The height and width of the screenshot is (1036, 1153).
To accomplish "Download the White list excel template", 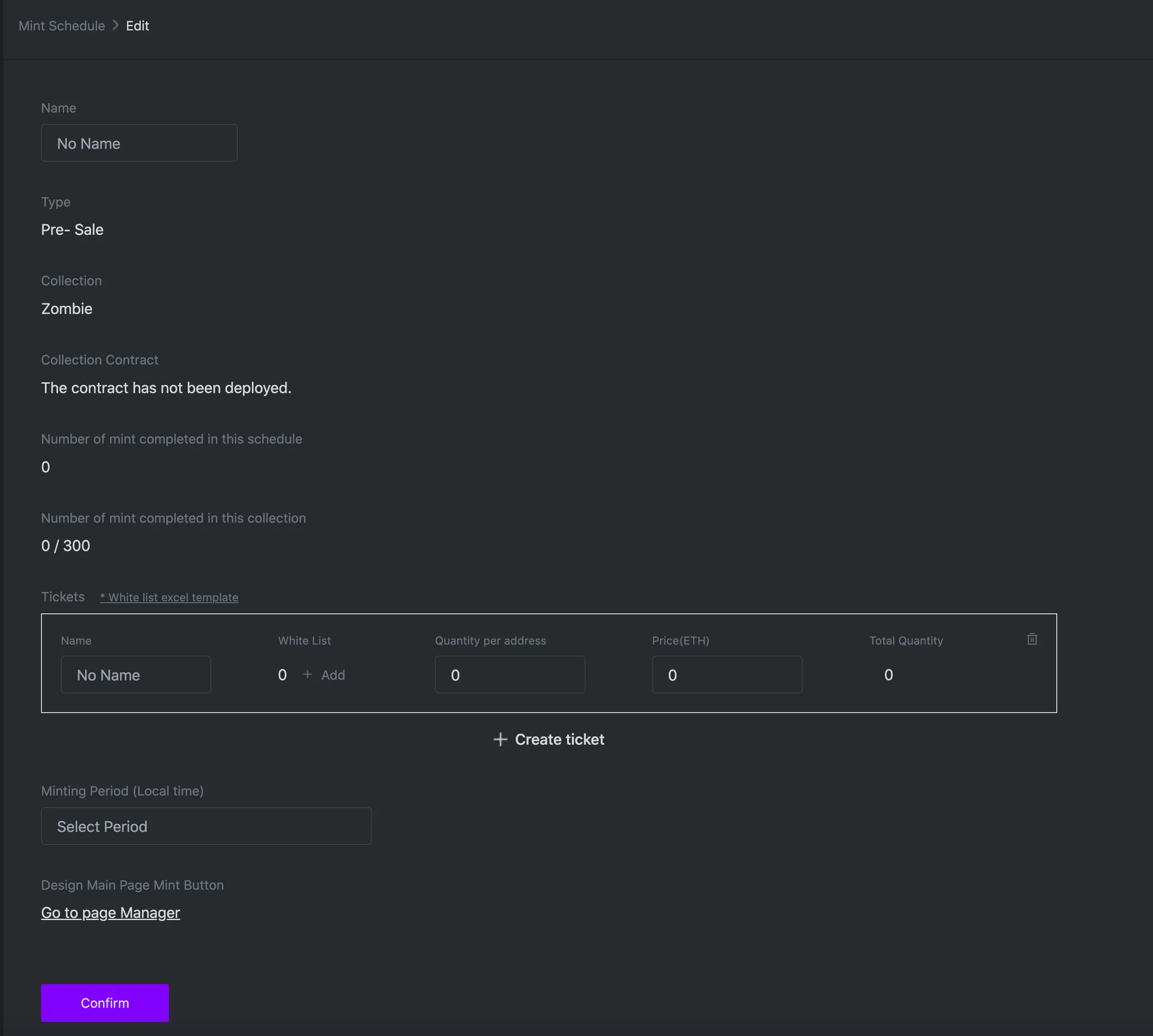I will coord(169,598).
